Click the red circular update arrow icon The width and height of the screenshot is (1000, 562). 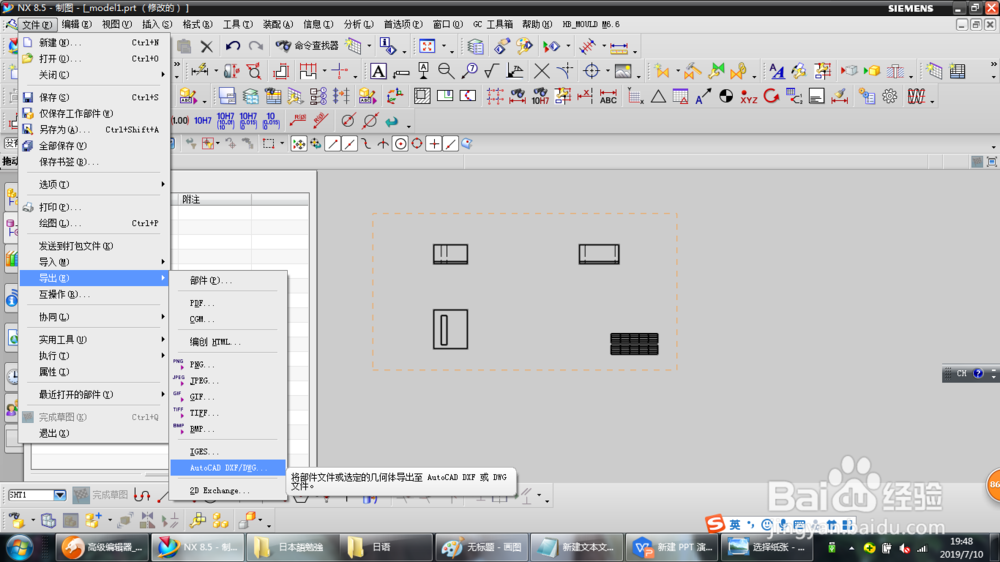click(x=771, y=96)
